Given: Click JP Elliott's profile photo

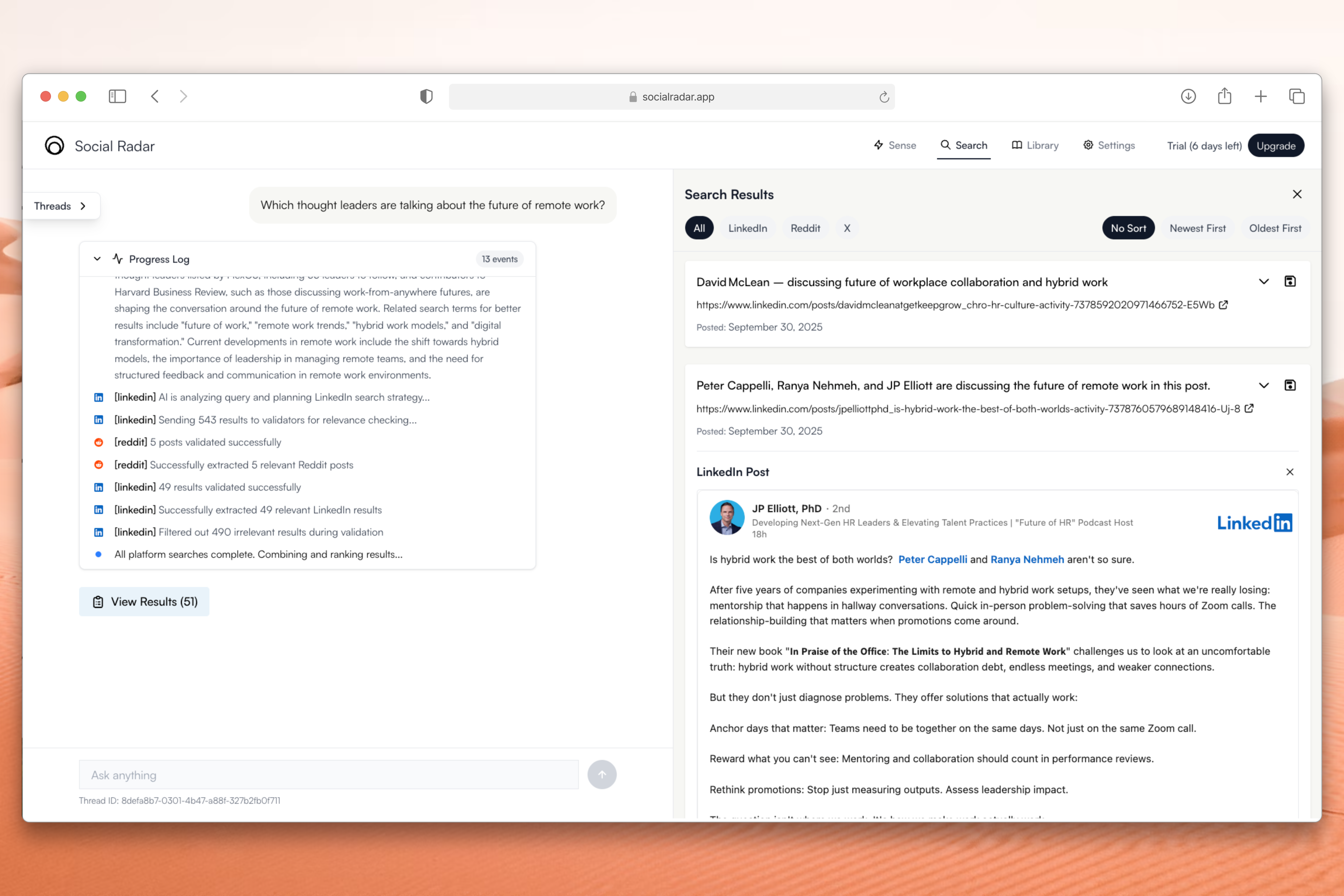Looking at the screenshot, I should [x=727, y=518].
